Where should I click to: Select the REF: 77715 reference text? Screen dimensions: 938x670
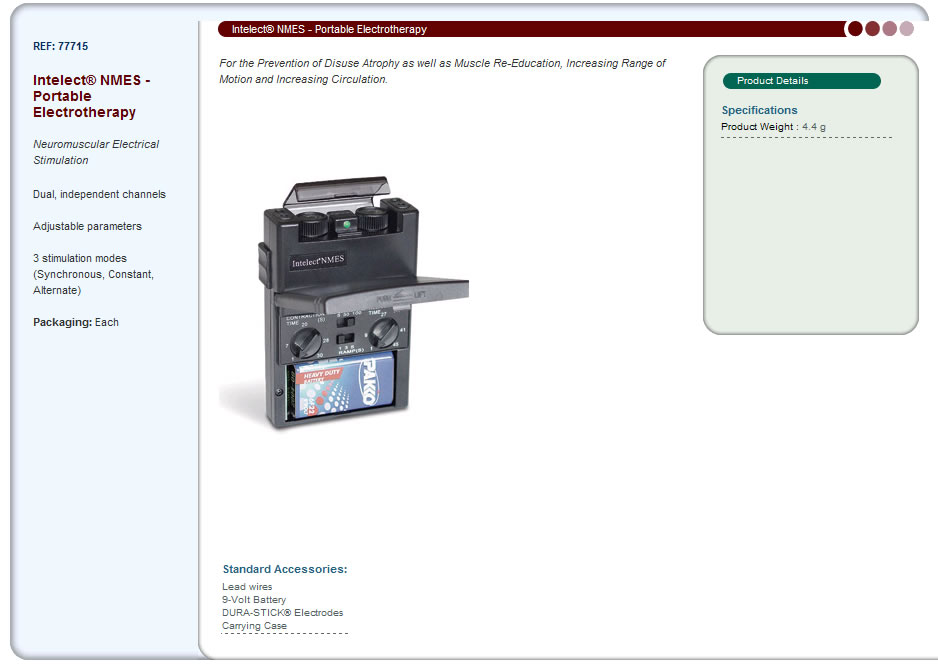coord(60,46)
